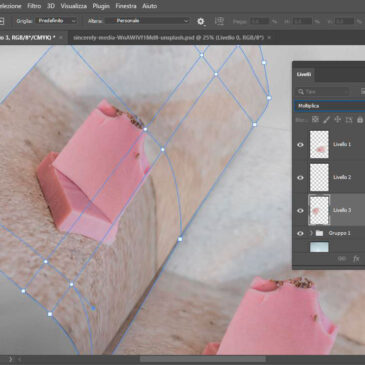Toggle lock all padlock icon
This screenshot has height=365, width=365.
[360, 119]
